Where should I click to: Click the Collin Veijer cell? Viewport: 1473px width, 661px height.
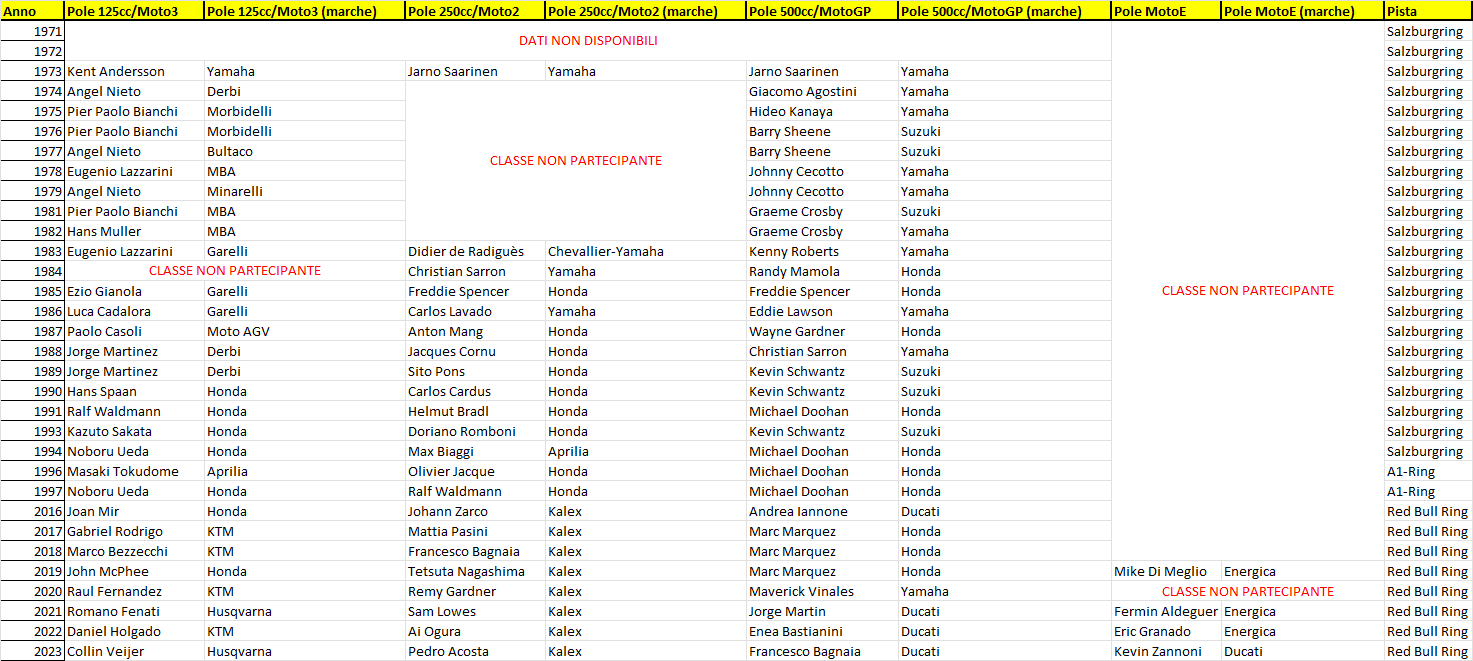tap(134, 651)
